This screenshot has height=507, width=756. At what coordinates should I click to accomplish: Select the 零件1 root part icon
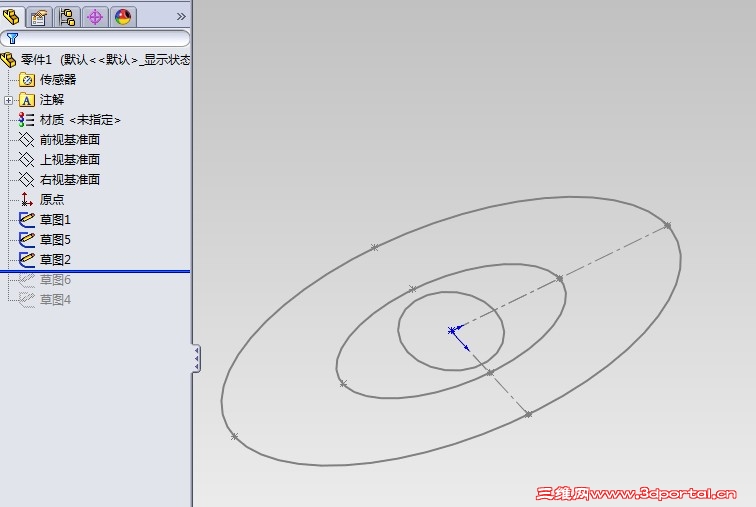pyautogui.click(x=9, y=60)
